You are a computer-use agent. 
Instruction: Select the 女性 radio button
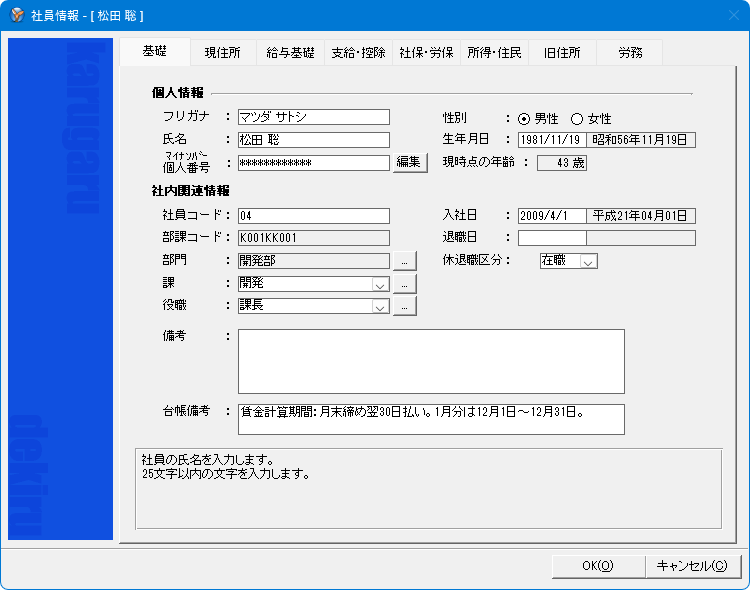click(x=576, y=119)
